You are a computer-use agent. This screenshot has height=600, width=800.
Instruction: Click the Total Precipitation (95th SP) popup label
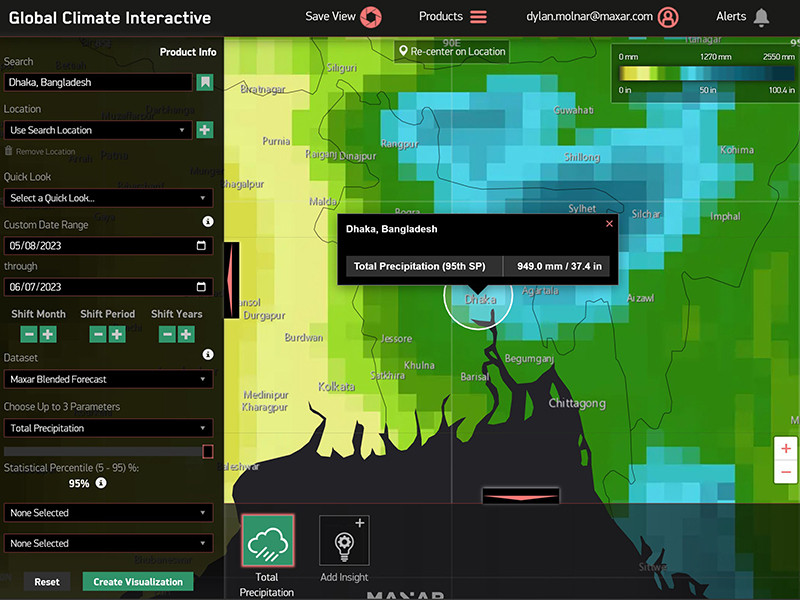click(x=419, y=266)
